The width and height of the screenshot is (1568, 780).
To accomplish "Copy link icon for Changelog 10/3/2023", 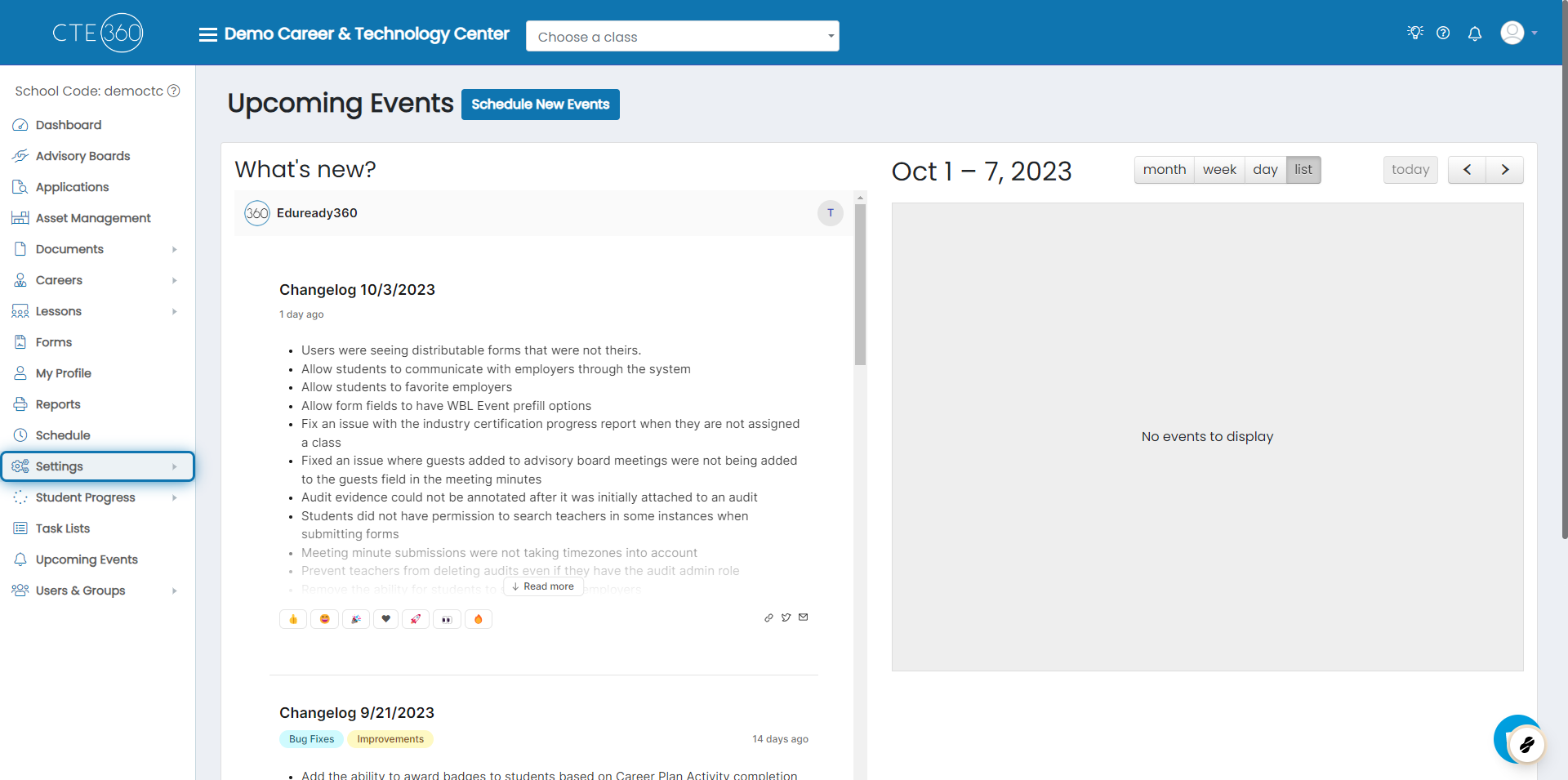I will 768,617.
